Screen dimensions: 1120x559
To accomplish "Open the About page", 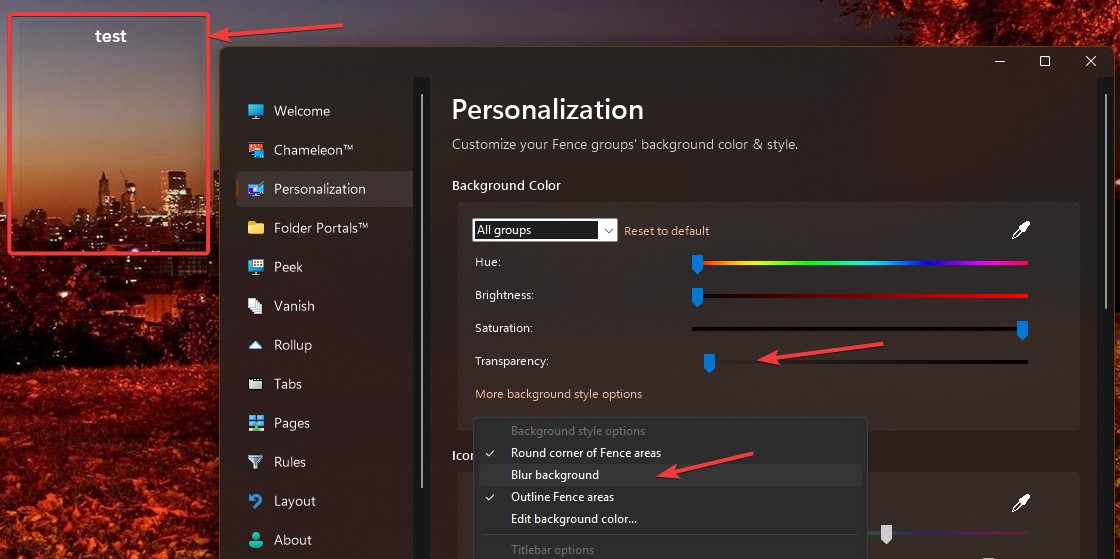I will tap(292, 540).
